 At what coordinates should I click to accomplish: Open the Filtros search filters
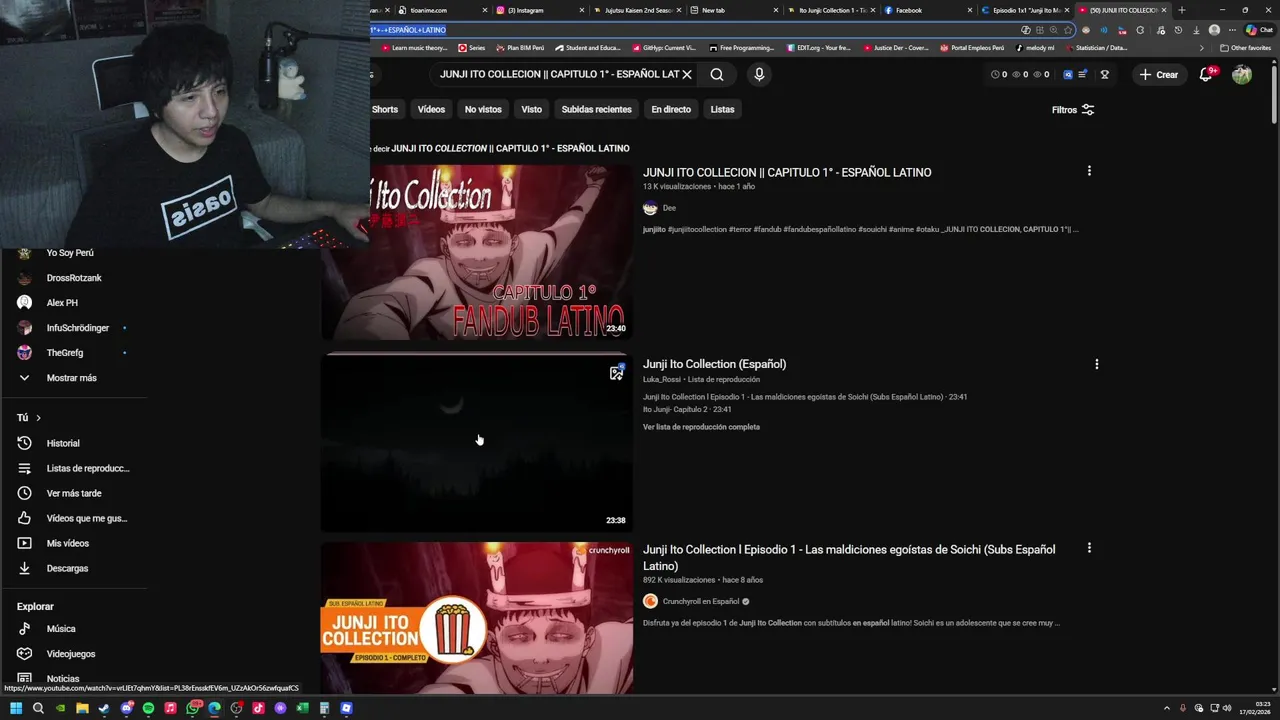click(1073, 110)
